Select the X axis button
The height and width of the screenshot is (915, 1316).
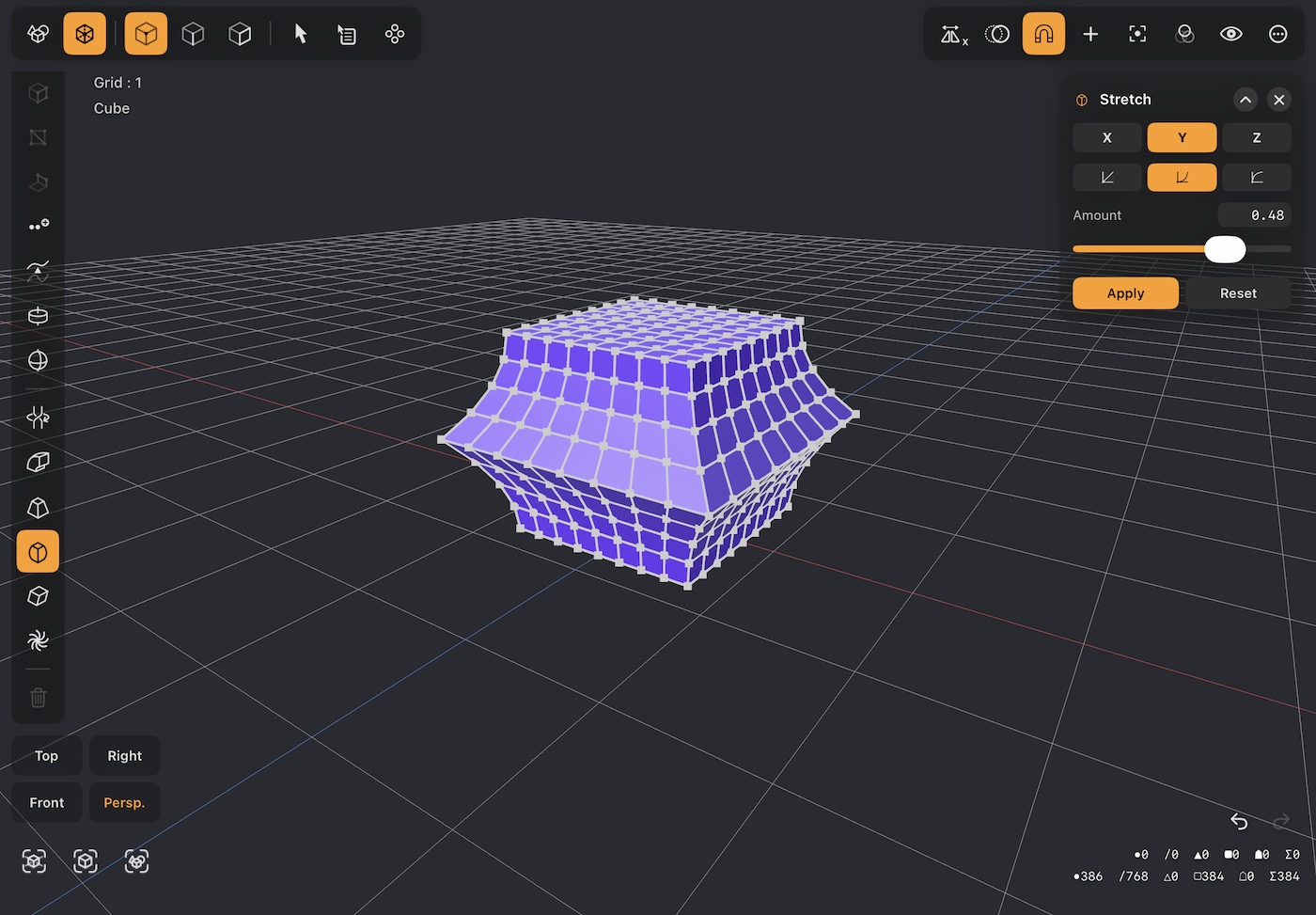click(1107, 137)
